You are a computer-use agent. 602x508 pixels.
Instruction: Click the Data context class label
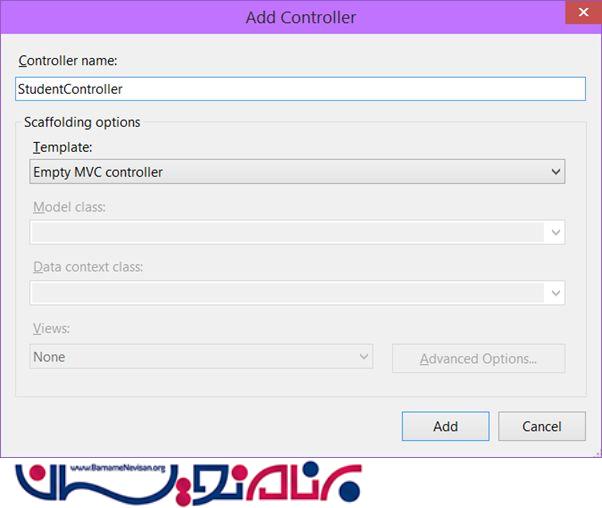point(88,267)
